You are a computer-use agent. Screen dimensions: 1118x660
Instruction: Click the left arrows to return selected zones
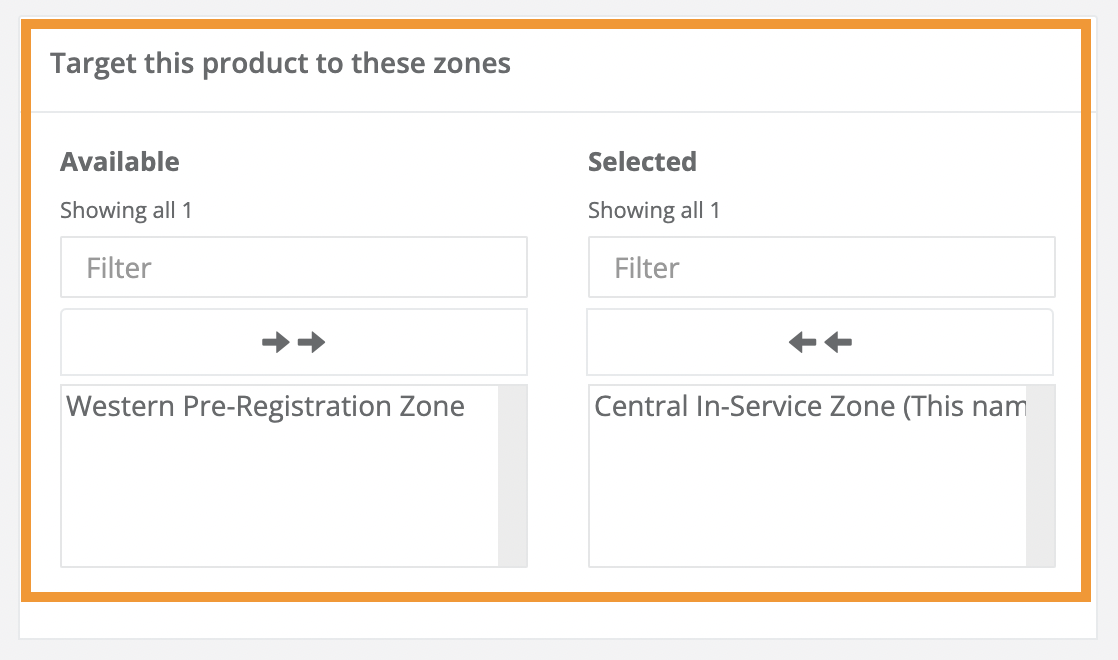click(x=820, y=341)
